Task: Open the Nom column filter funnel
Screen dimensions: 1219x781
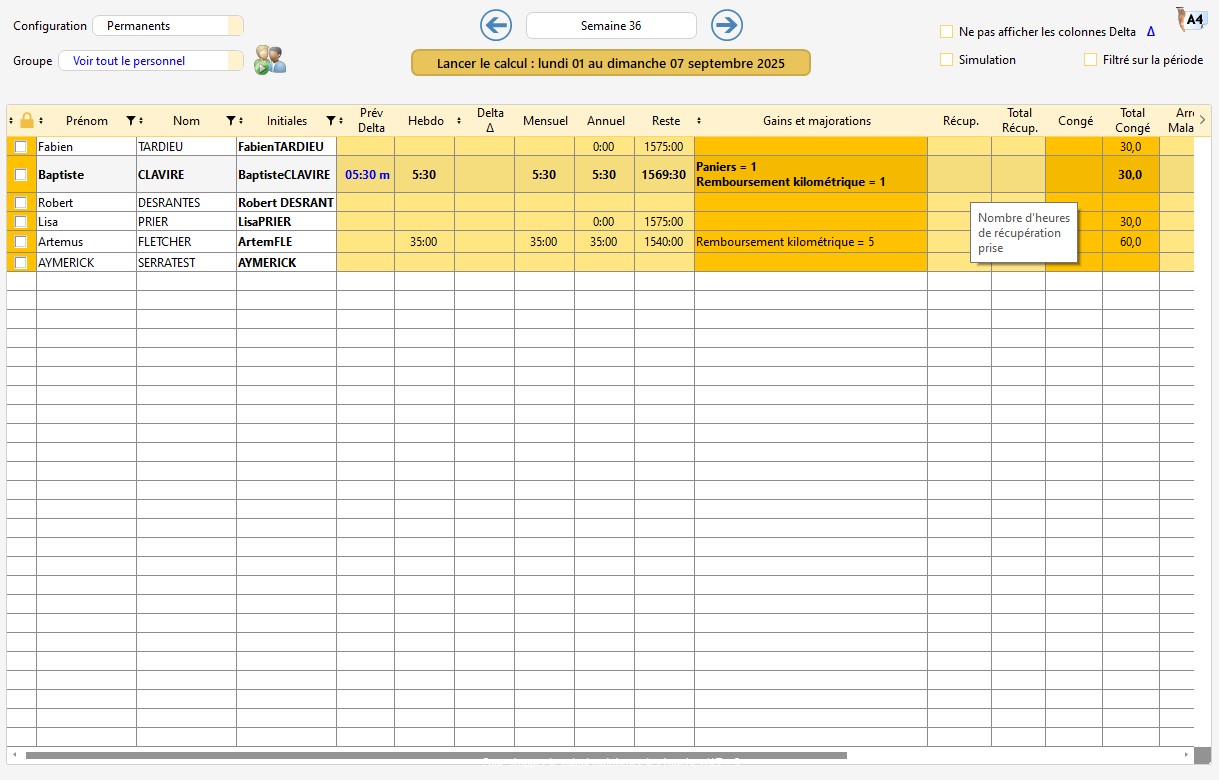Action: click(231, 121)
